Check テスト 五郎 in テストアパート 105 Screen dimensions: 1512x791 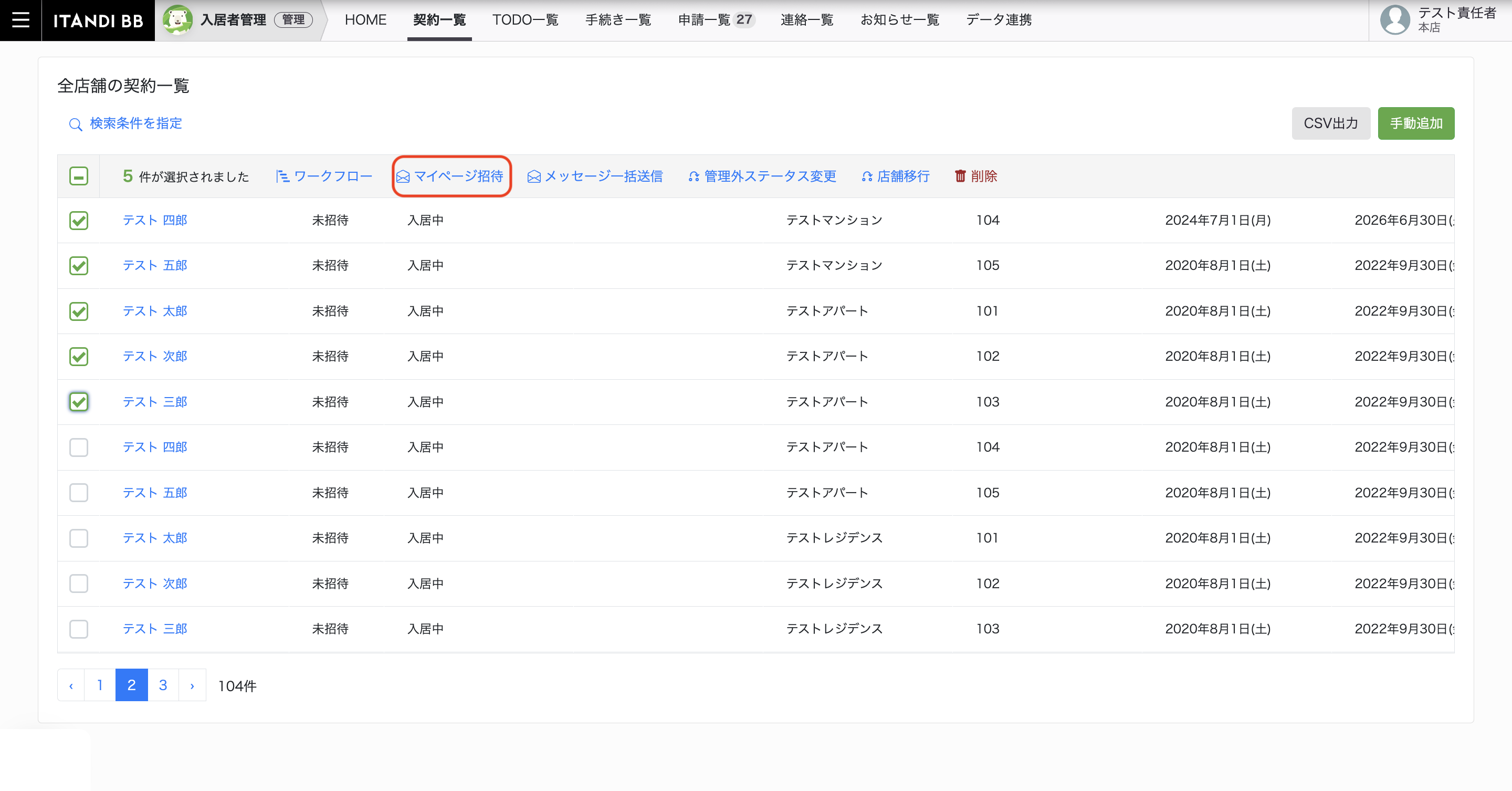click(x=79, y=493)
